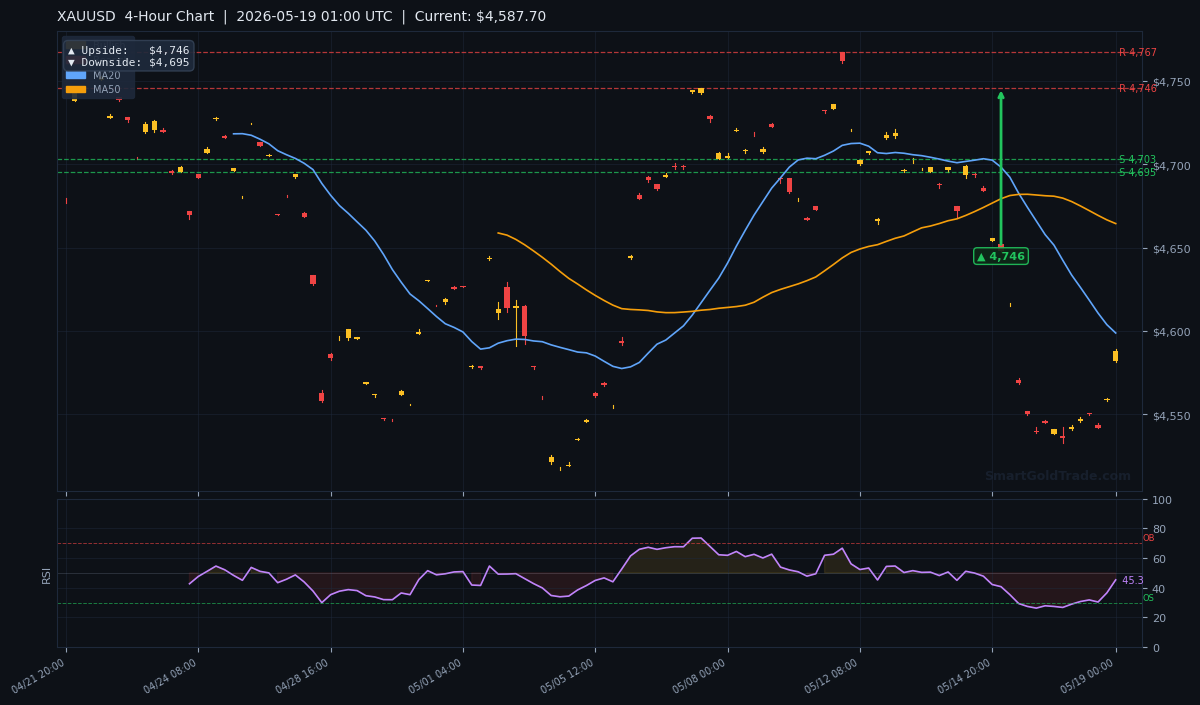The width and height of the screenshot is (1200, 705).
Task: Click the 05/01 04:00 time label
Action: [435, 677]
